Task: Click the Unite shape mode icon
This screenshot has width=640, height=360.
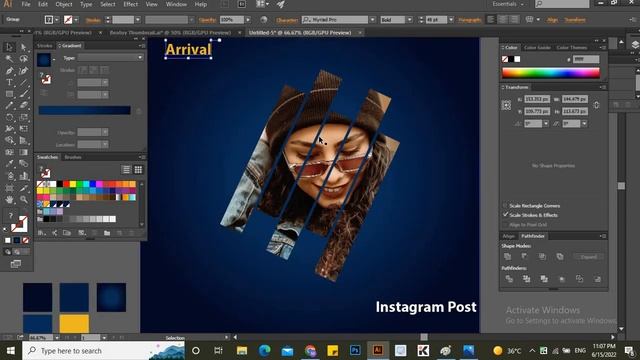Action: (507, 257)
